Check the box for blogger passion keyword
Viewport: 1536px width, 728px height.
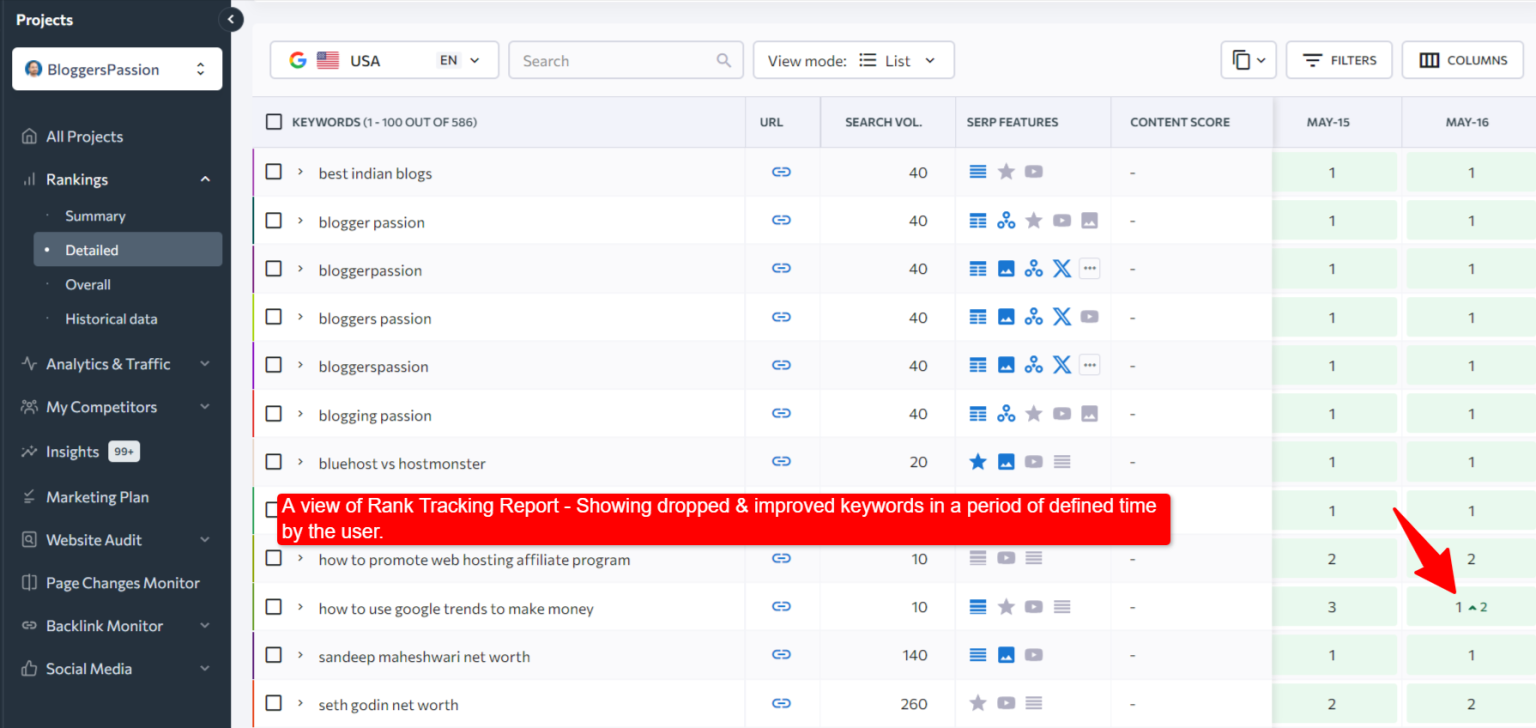273,221
